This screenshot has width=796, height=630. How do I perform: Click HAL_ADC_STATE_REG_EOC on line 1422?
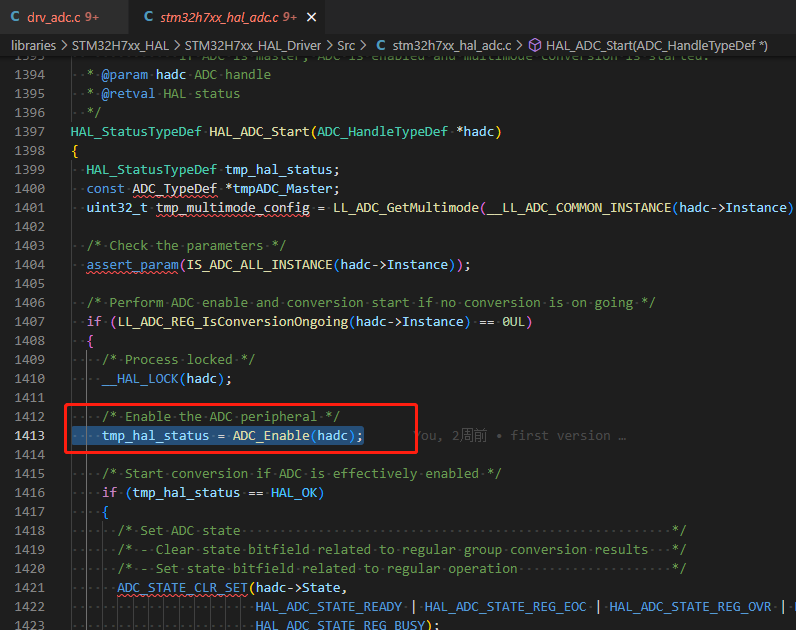pyautogui.click(x=505, y=607)
